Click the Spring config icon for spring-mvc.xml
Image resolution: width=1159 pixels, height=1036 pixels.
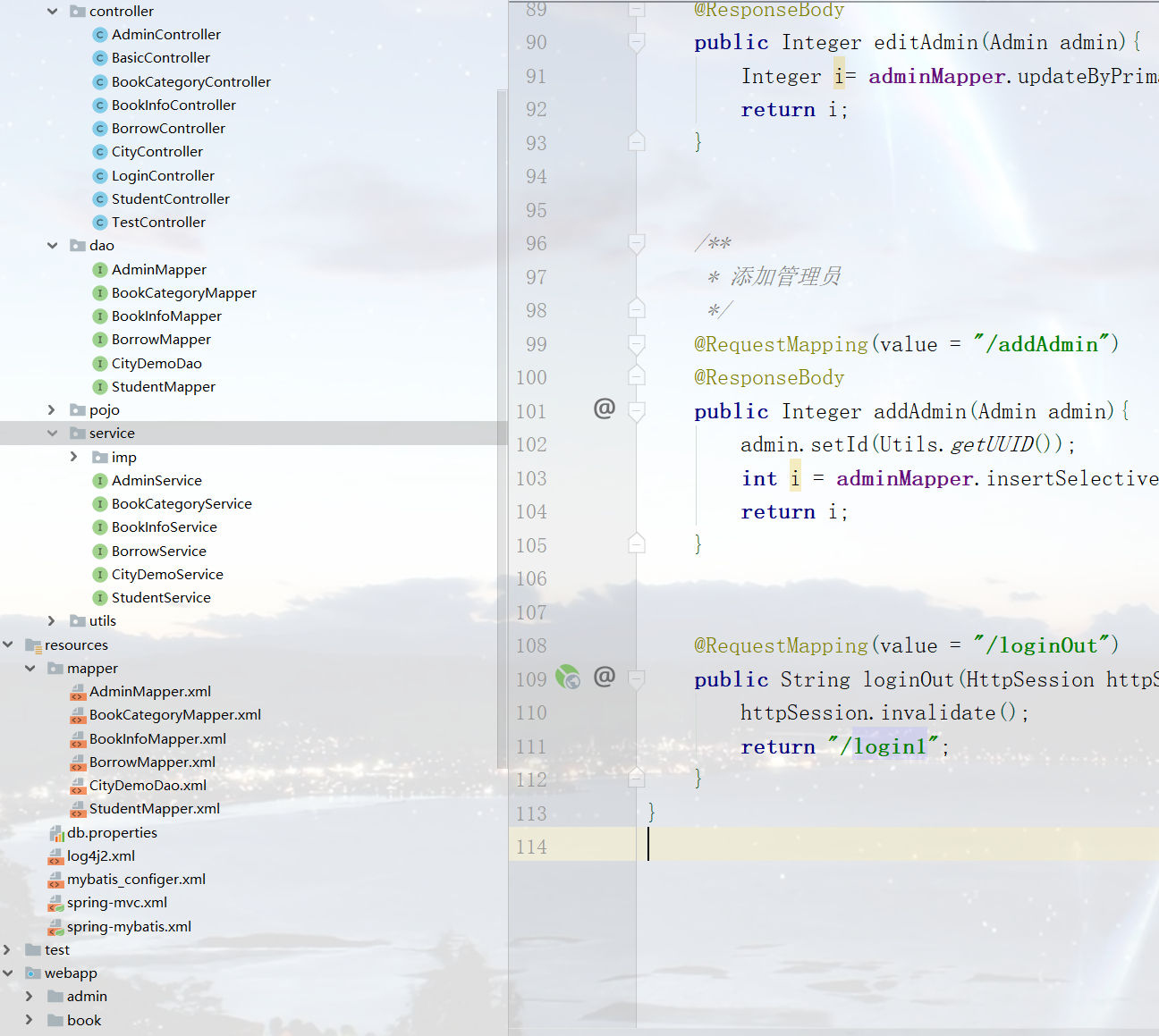[56, 903]
